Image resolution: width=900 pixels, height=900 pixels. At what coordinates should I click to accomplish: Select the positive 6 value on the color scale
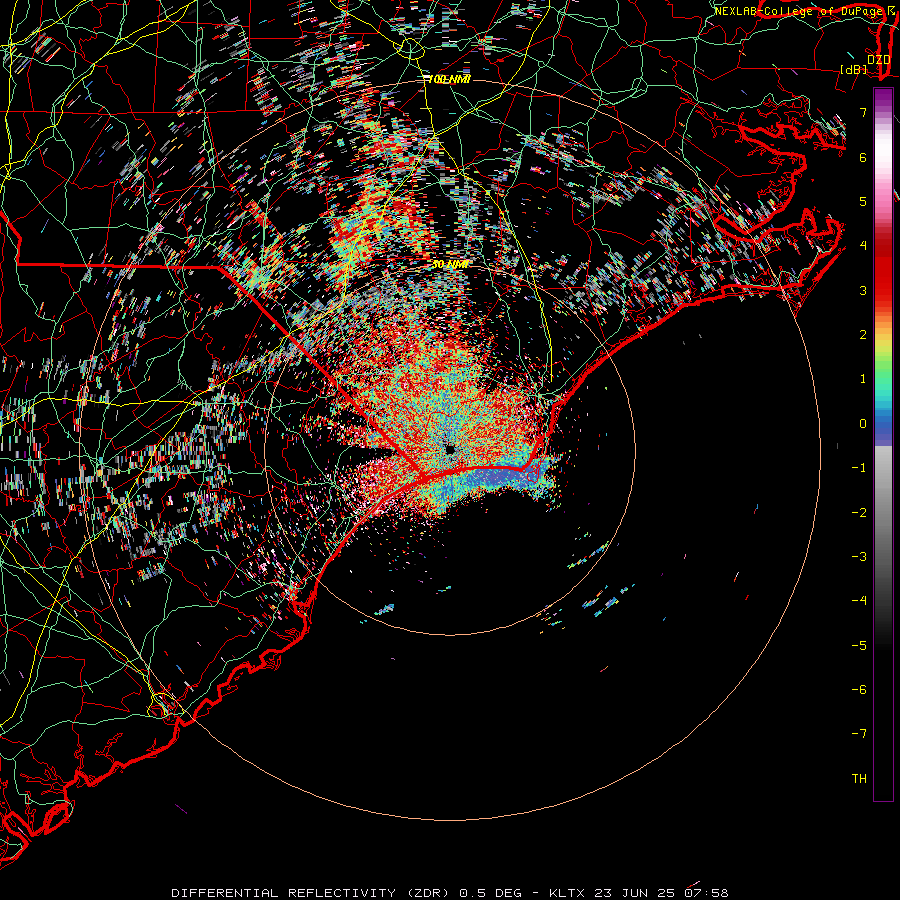click(863, 157)
